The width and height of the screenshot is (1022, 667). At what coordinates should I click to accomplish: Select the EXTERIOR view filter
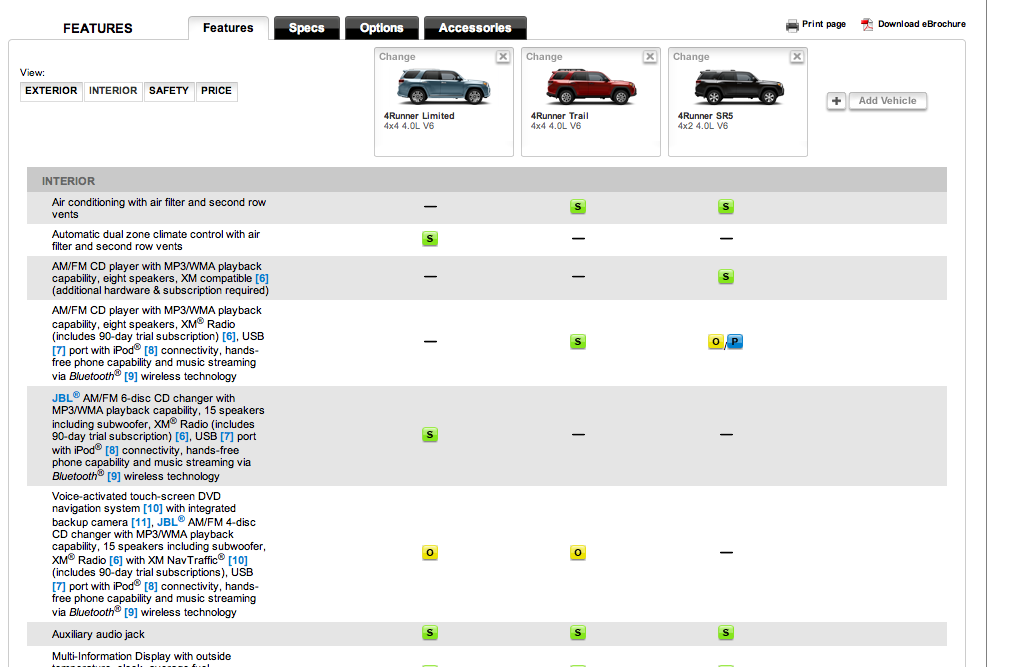[51, 91]
